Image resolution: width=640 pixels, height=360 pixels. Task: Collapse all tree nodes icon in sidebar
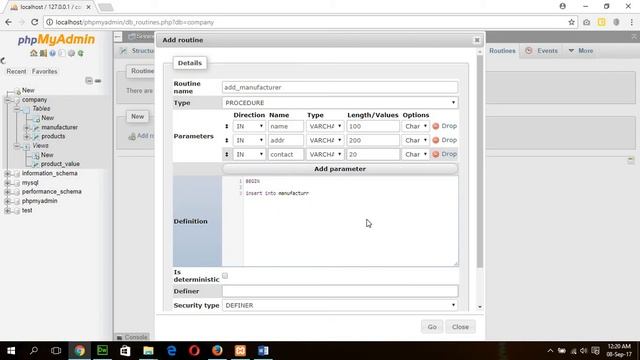point(89,80)
